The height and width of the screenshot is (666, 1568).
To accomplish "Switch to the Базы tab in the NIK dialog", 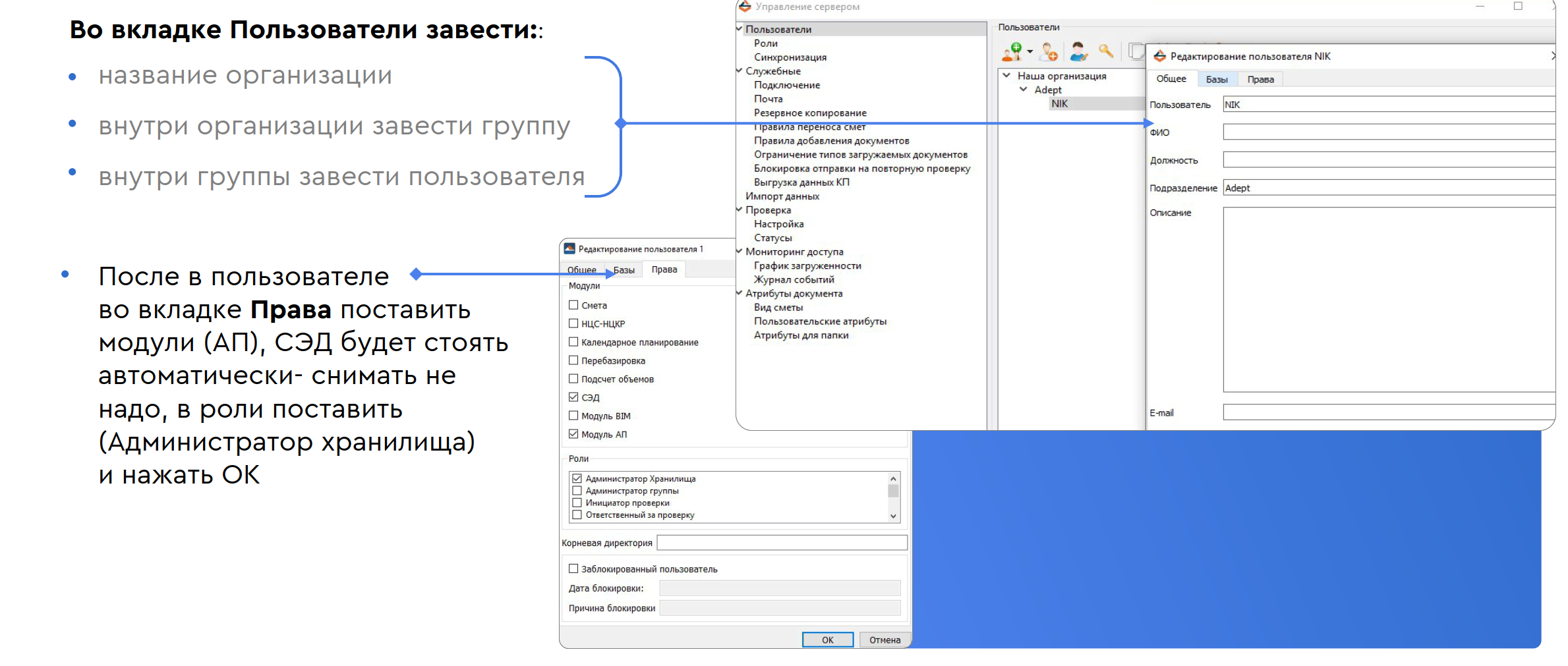I will [x=1217, y=79].
